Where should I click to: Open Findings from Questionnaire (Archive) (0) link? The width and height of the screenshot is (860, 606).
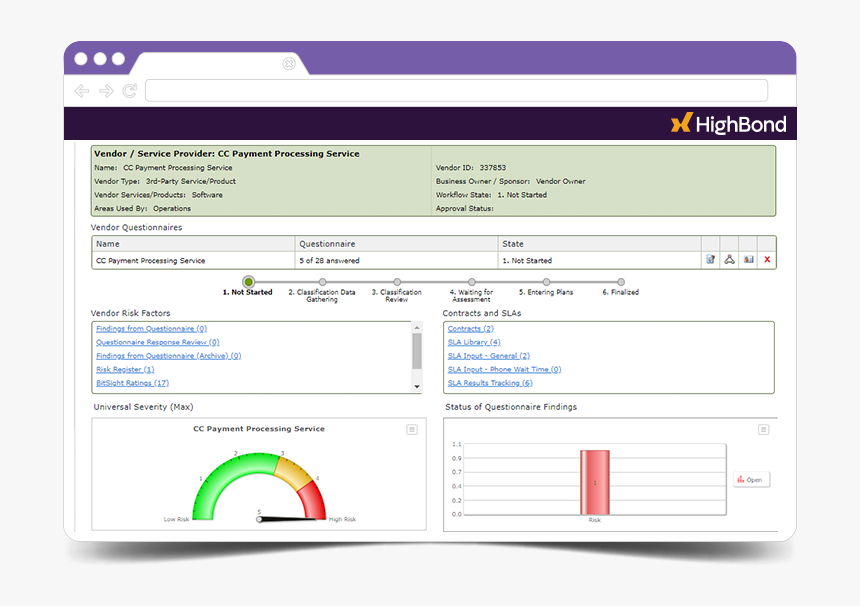168,356
